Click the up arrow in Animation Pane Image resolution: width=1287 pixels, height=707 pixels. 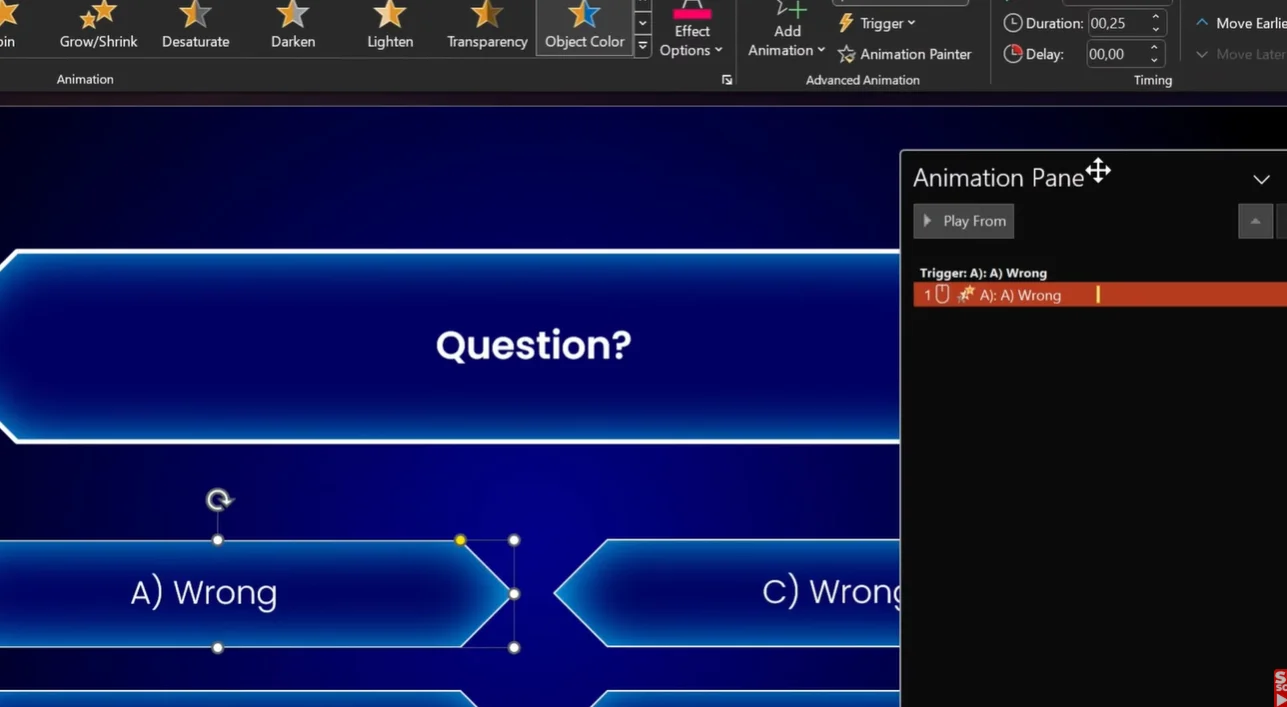pyautogui.click(x=1255, y=221)
